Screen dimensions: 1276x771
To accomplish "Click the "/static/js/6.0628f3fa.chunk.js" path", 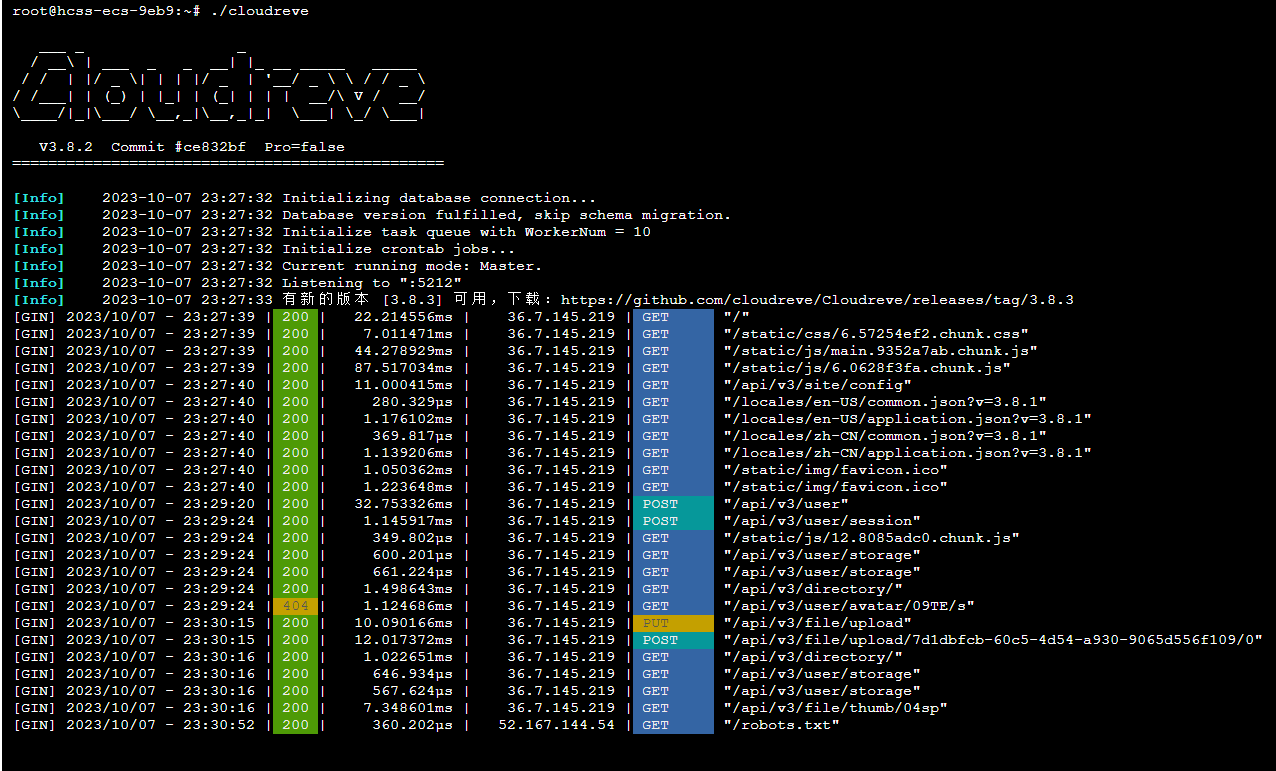I will click(867, 368).
